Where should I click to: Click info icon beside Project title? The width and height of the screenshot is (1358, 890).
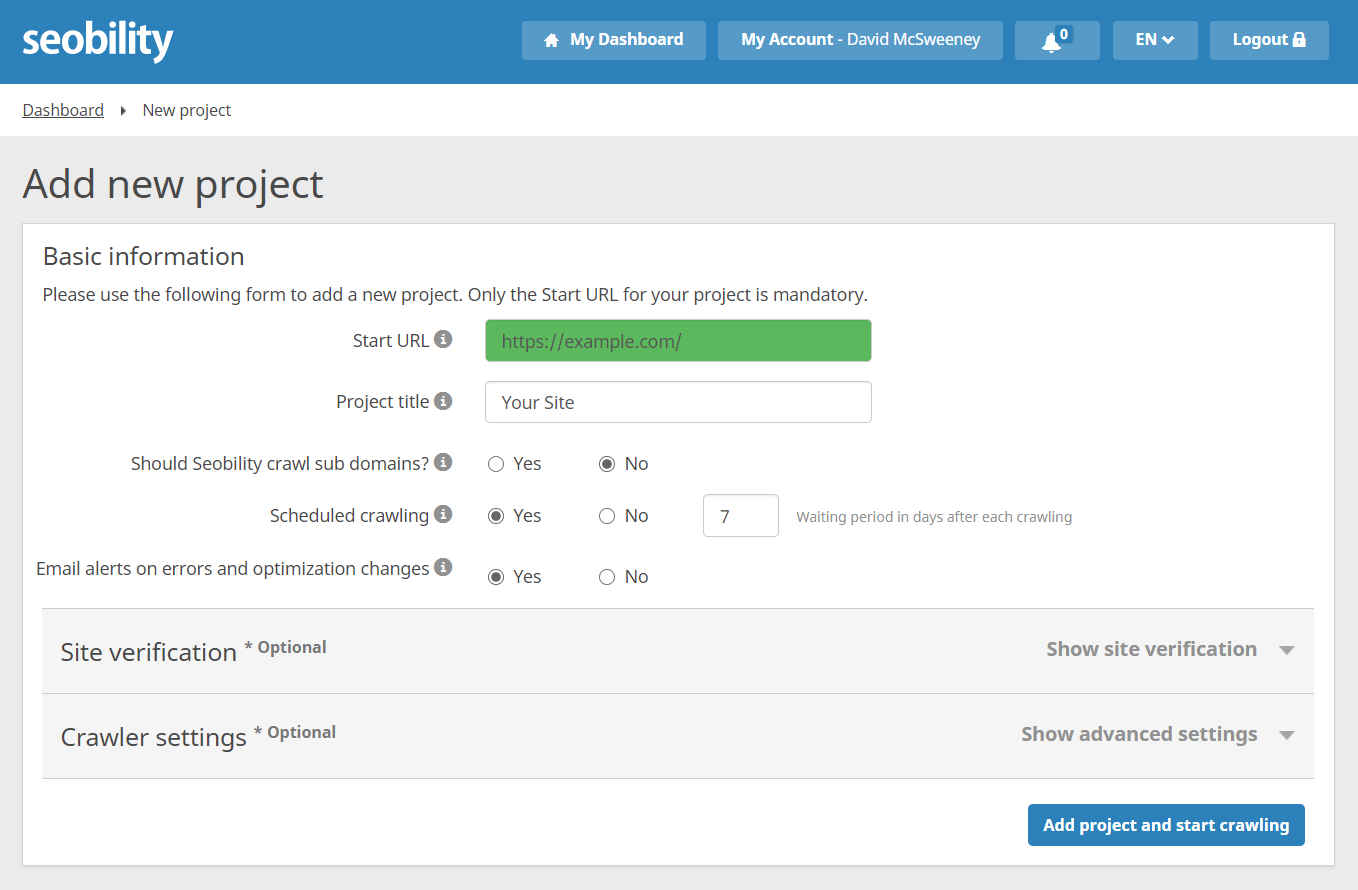[x=443, y=401]
